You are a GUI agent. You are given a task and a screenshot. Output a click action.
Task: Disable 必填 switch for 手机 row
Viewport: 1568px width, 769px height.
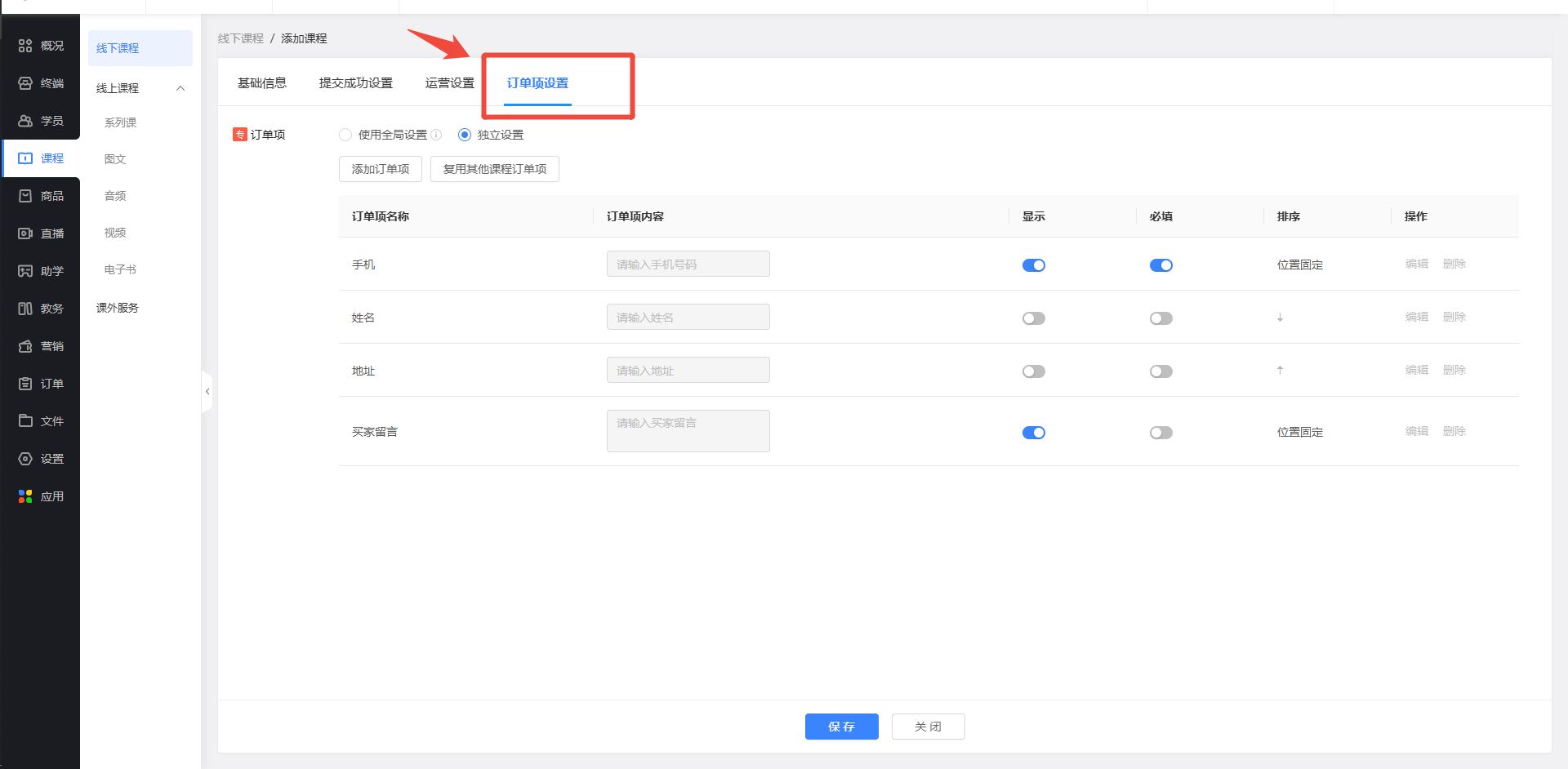pos(1160,265)
